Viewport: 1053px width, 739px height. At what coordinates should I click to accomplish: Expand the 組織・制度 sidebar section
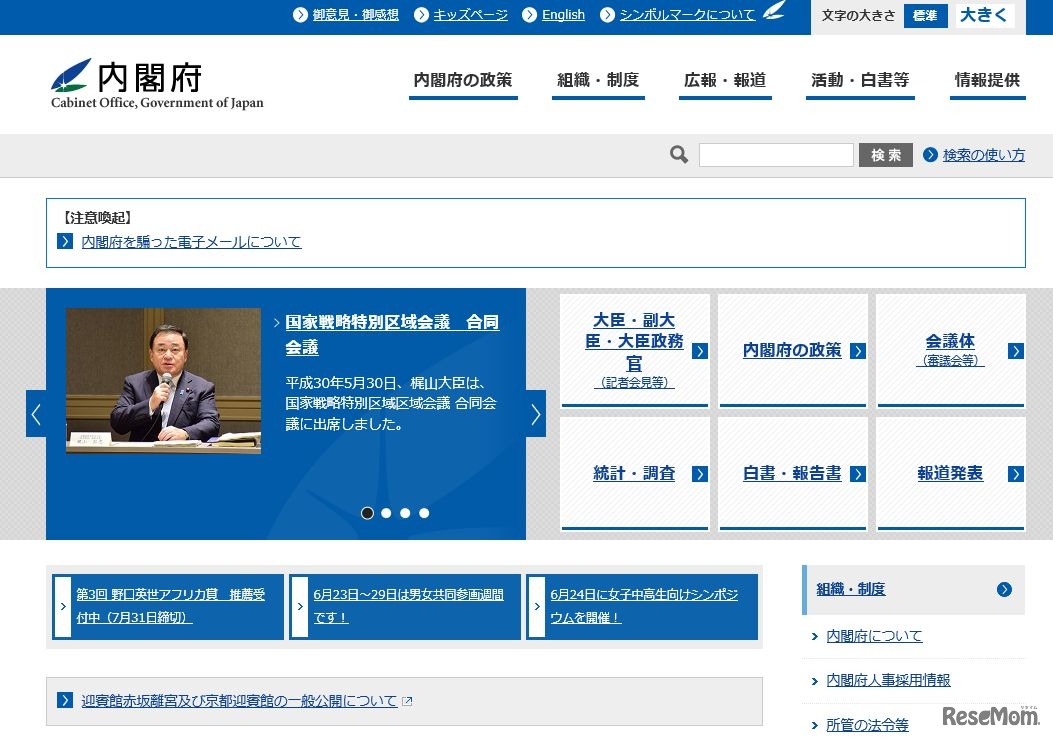coord(1006,589)
